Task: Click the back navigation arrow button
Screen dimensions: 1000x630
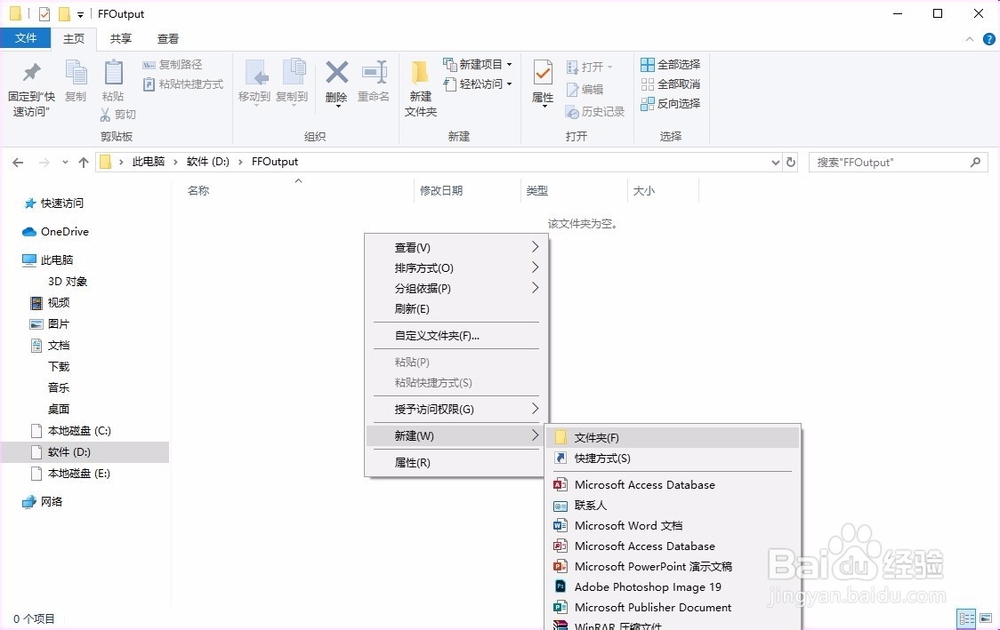Action: tap(16, 161)
